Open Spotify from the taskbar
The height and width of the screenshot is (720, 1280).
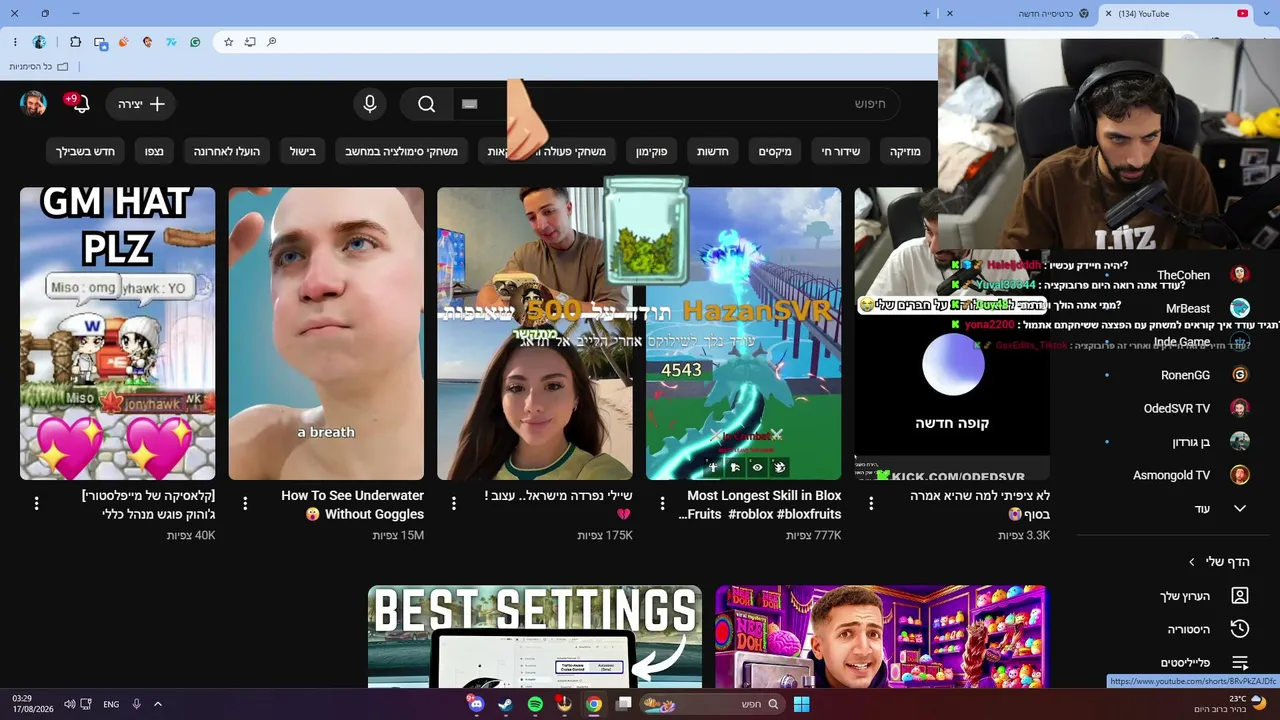[535, 704]
